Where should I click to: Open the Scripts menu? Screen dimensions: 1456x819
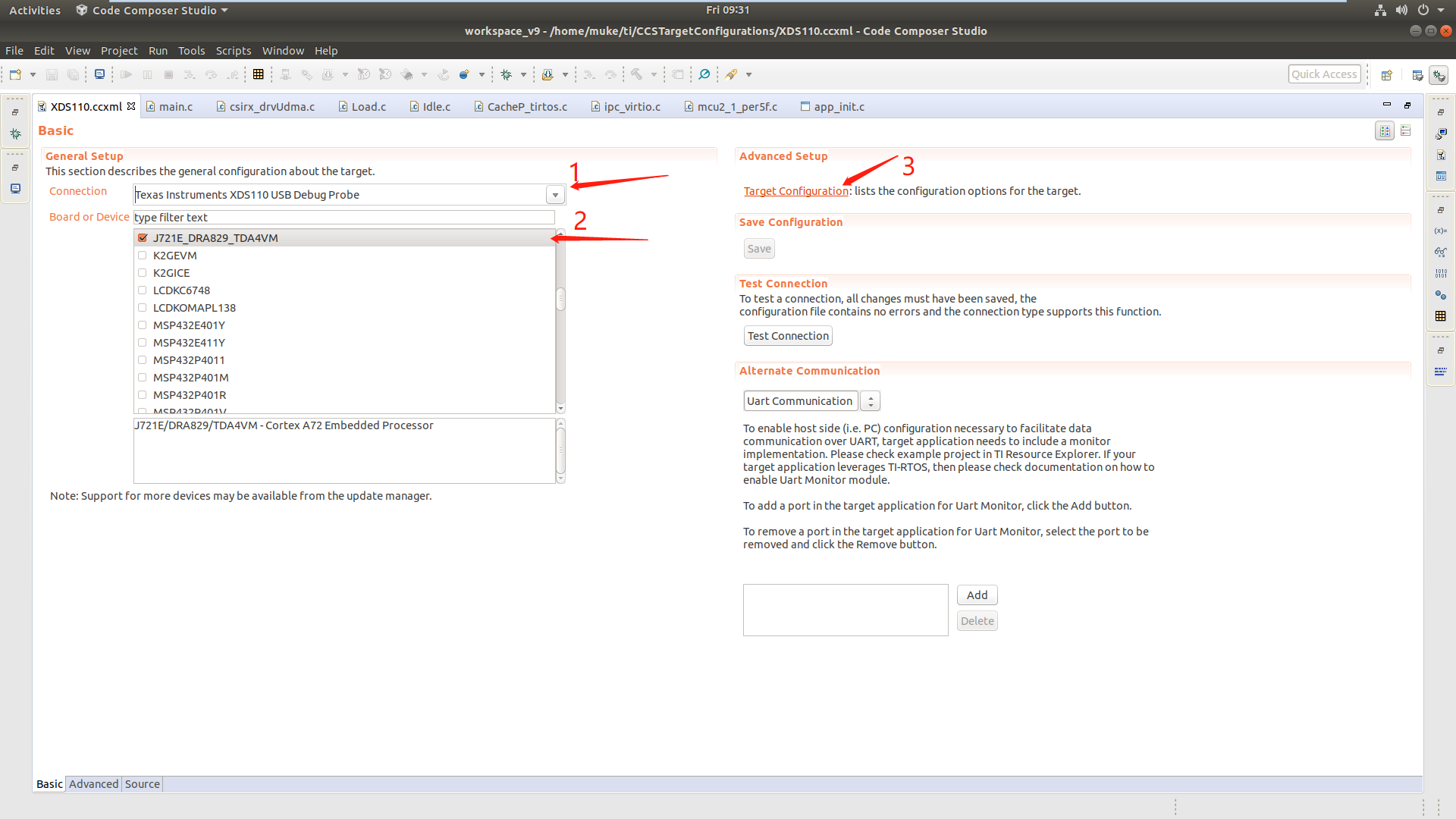(x=234, y=51)
